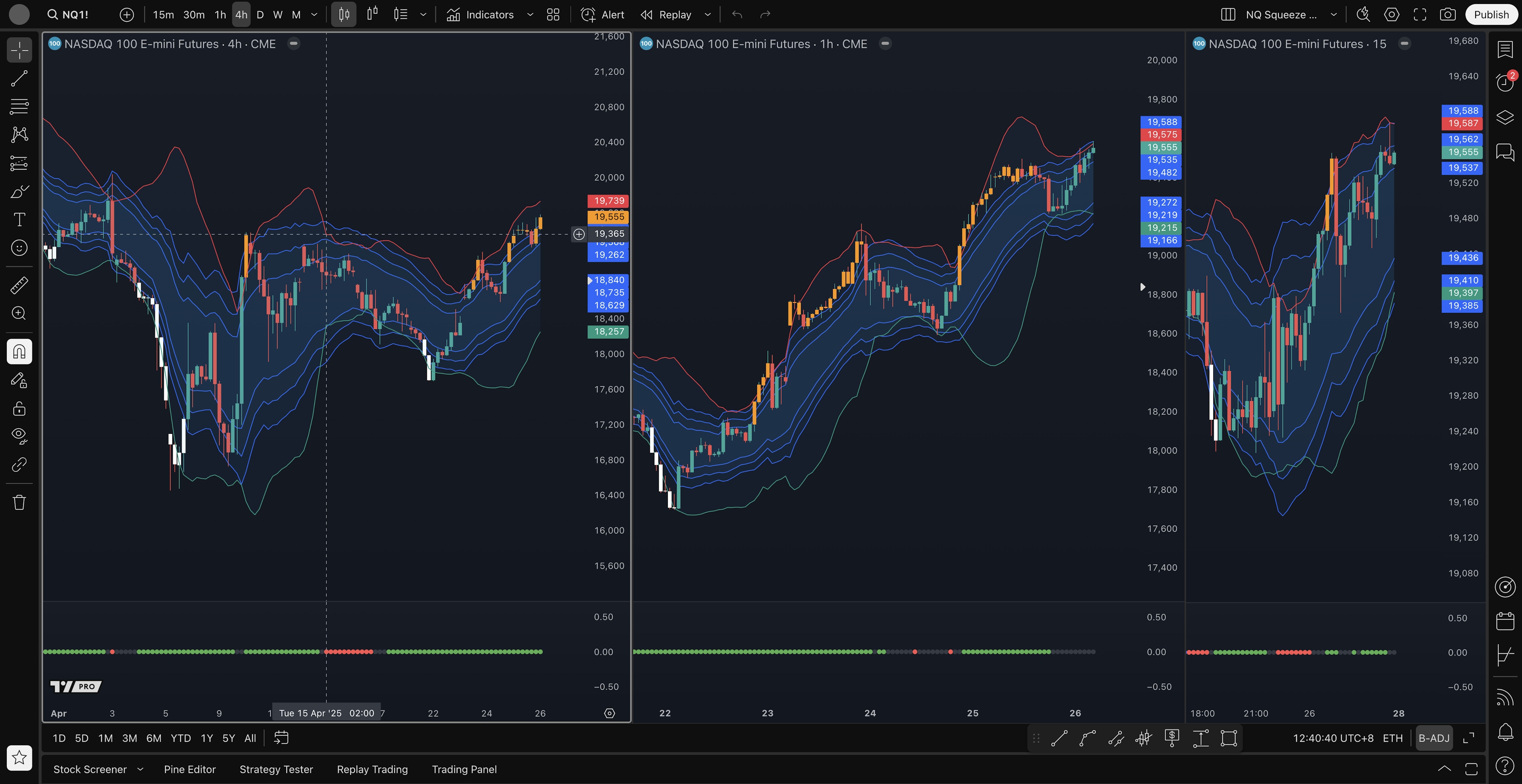Take a chart snapshot with camera icon
Viewport: 1522px width, 784px height.
[x=1447, y=15]
